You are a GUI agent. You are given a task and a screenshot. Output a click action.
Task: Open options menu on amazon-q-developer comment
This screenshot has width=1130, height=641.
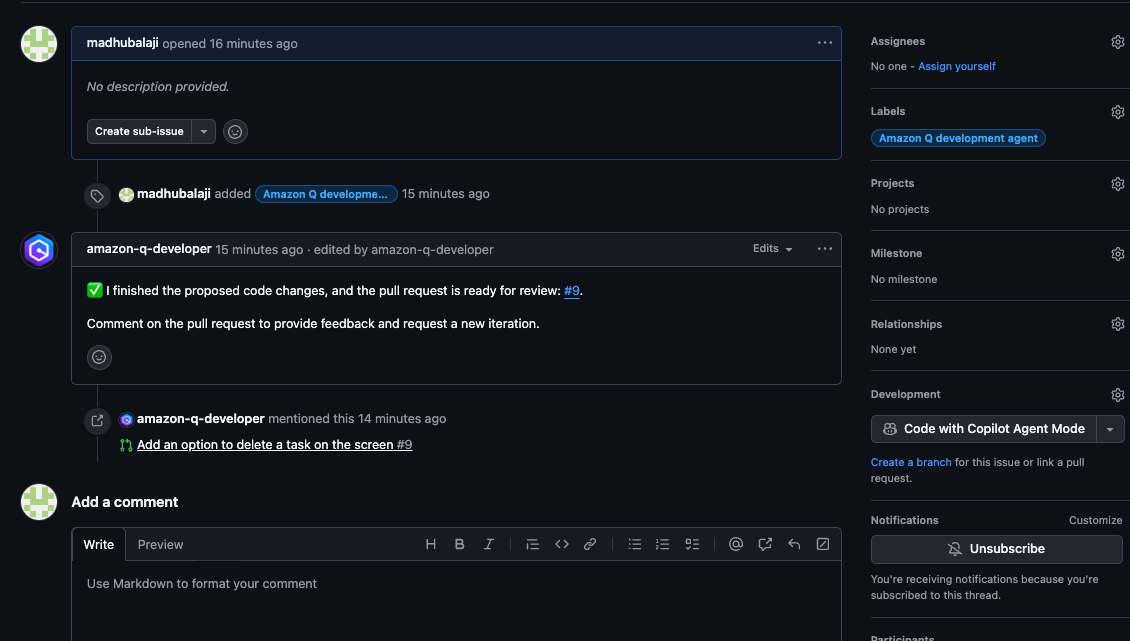(824, 249)
